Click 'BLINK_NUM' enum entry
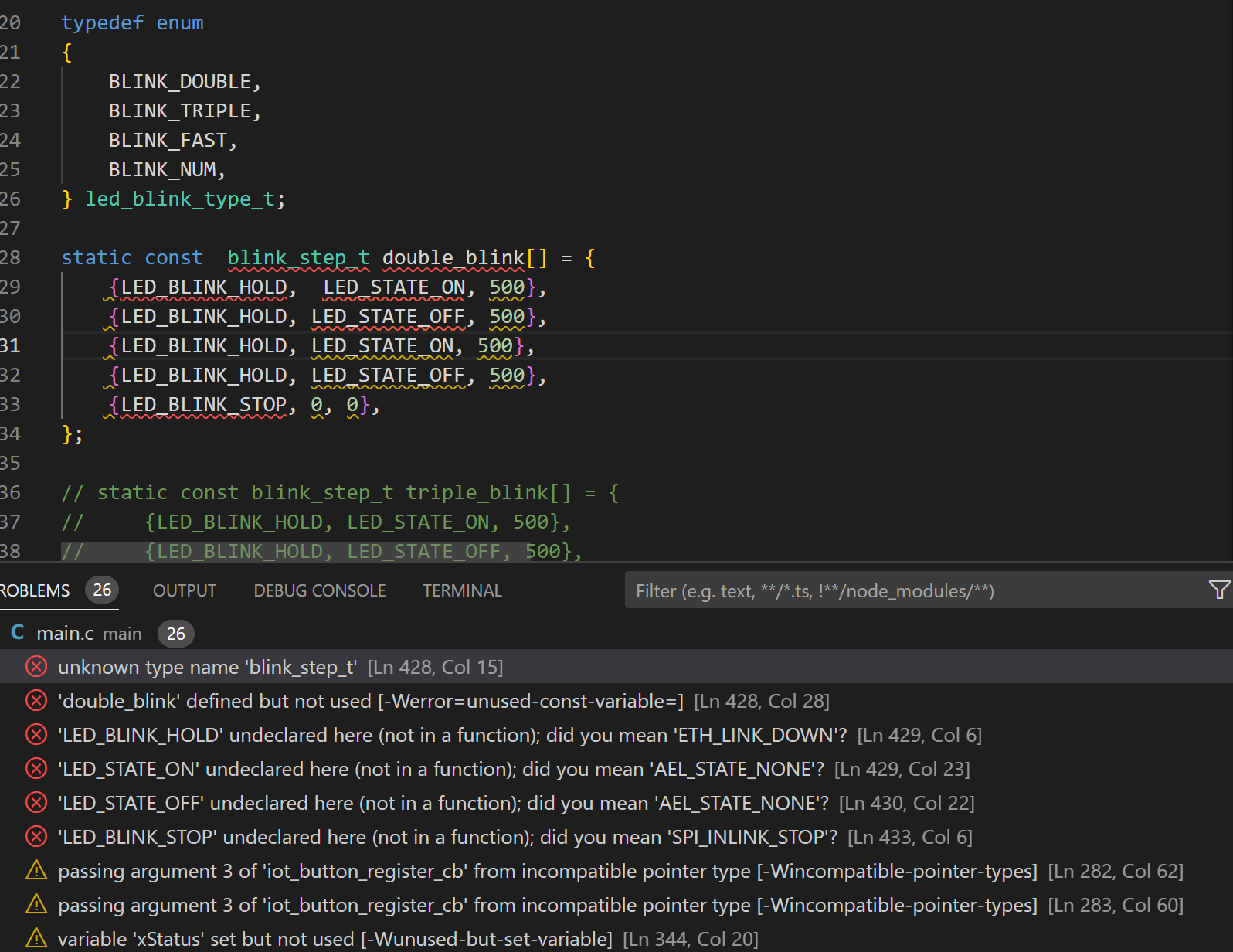Screen dimensions: 1233x952 click(x=162, y=169)
